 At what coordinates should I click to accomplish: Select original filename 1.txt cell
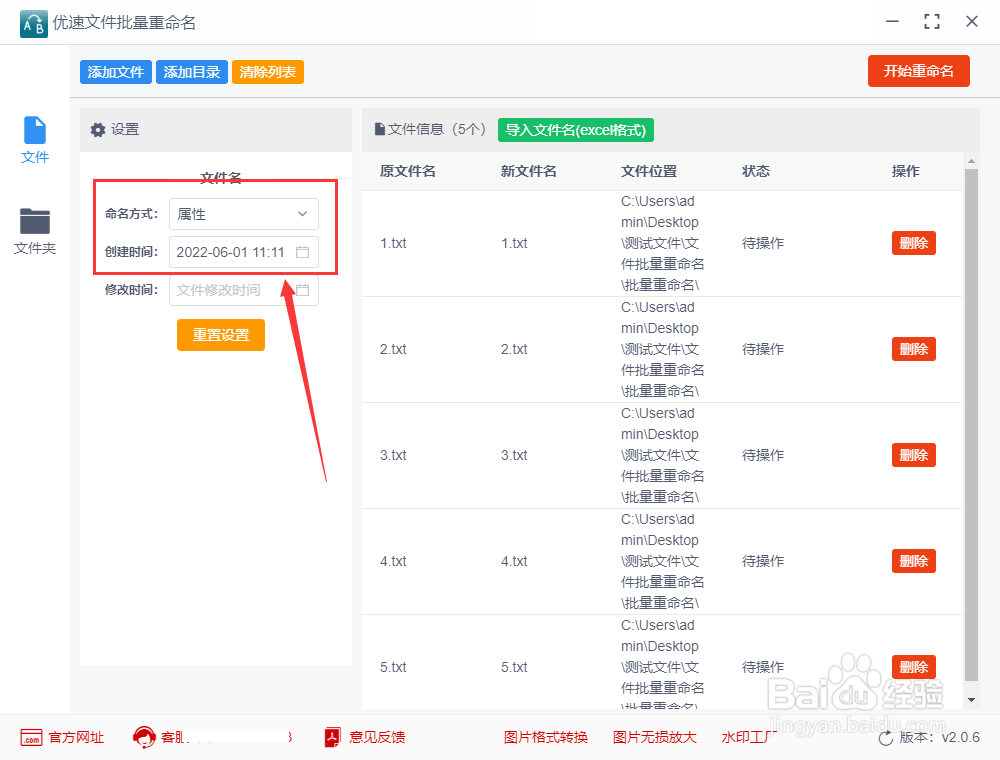point(393,243)
